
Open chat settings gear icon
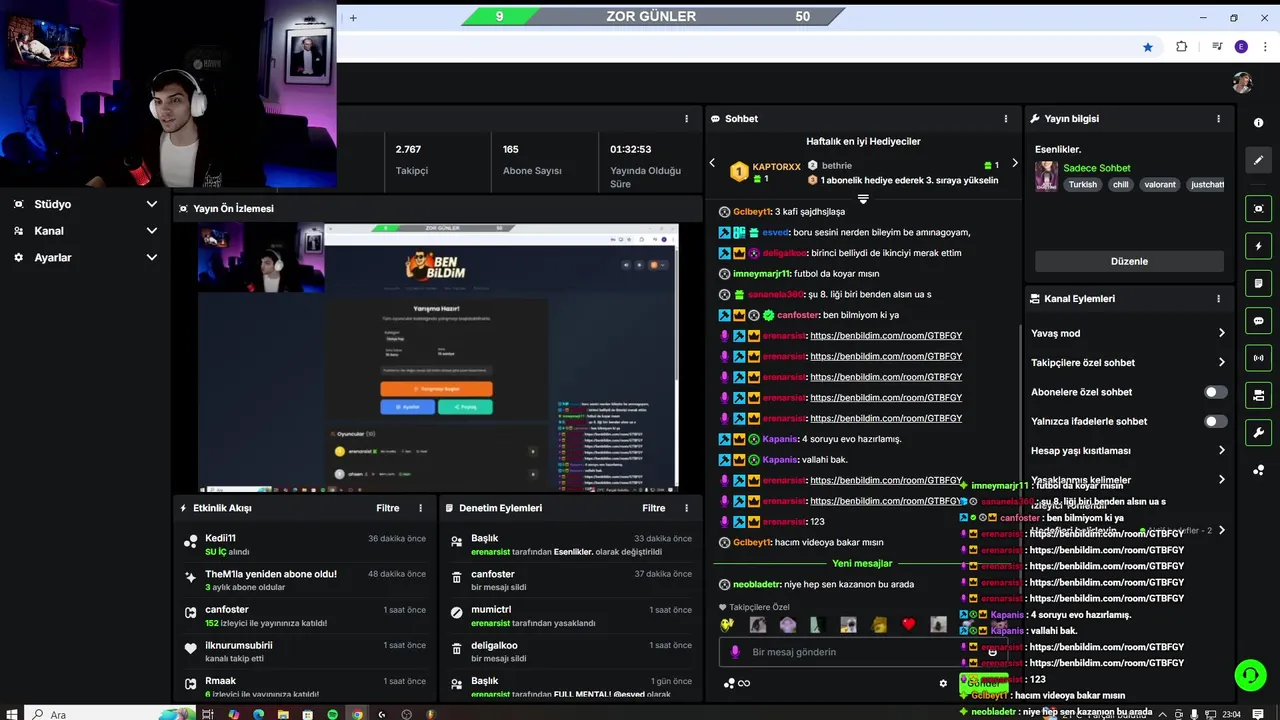(943, 684)
